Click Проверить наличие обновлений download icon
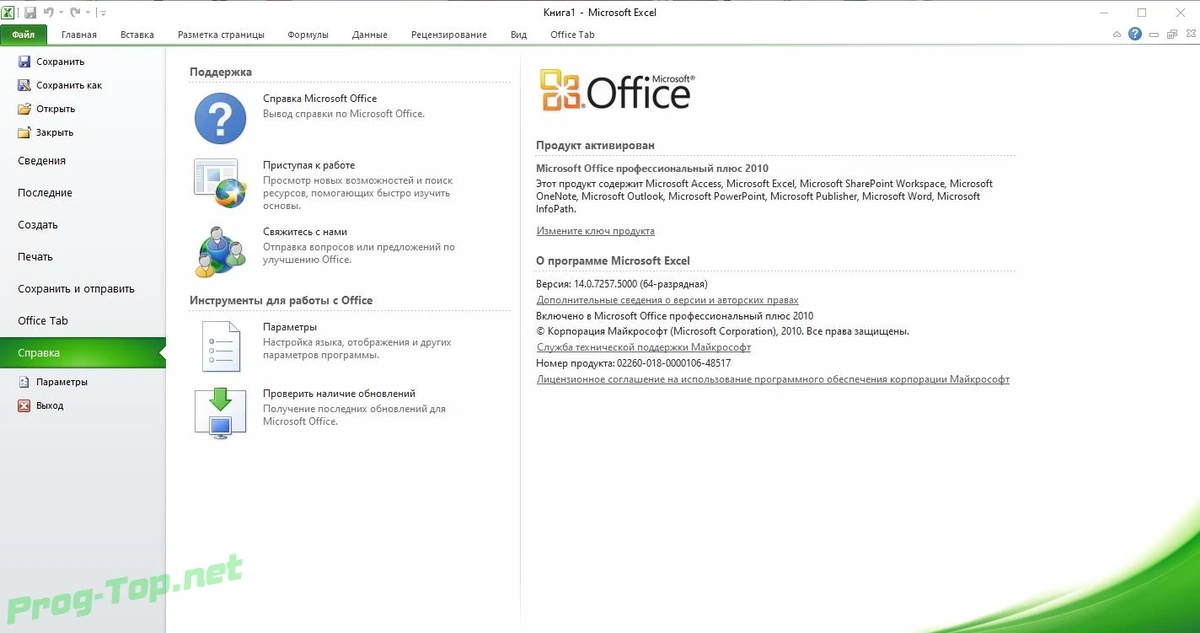Image resolution: width=1200 pixels, height=633 pixels. click(x=220, y=412)
